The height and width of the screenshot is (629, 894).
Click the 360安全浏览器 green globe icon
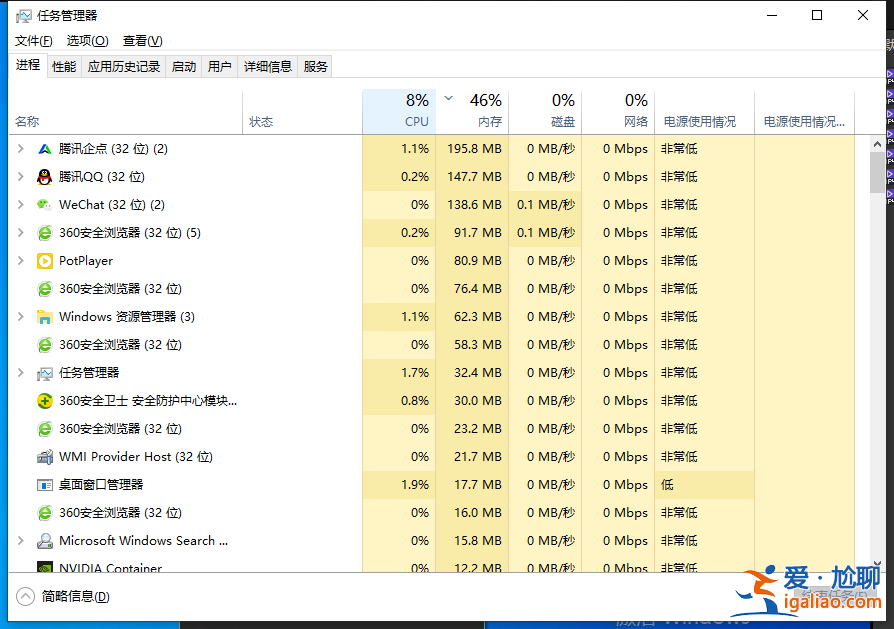(x=44, y=232)
